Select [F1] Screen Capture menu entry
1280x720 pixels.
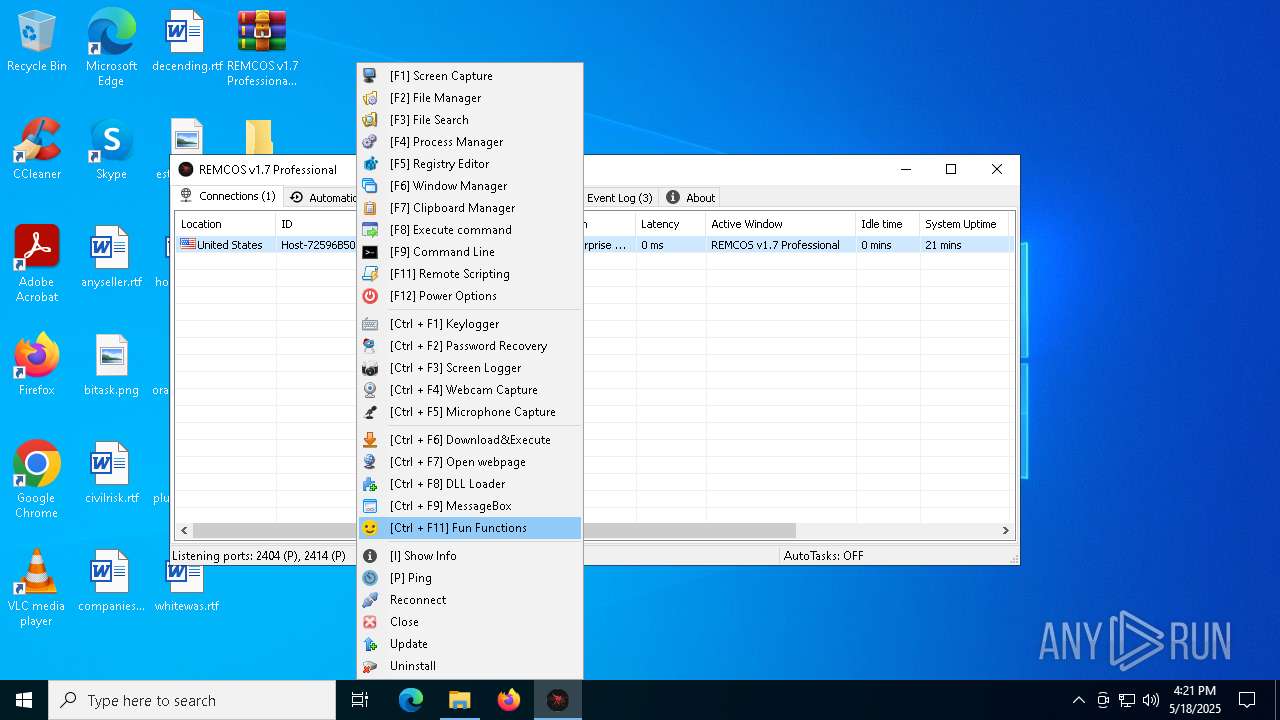click(470, 76)
